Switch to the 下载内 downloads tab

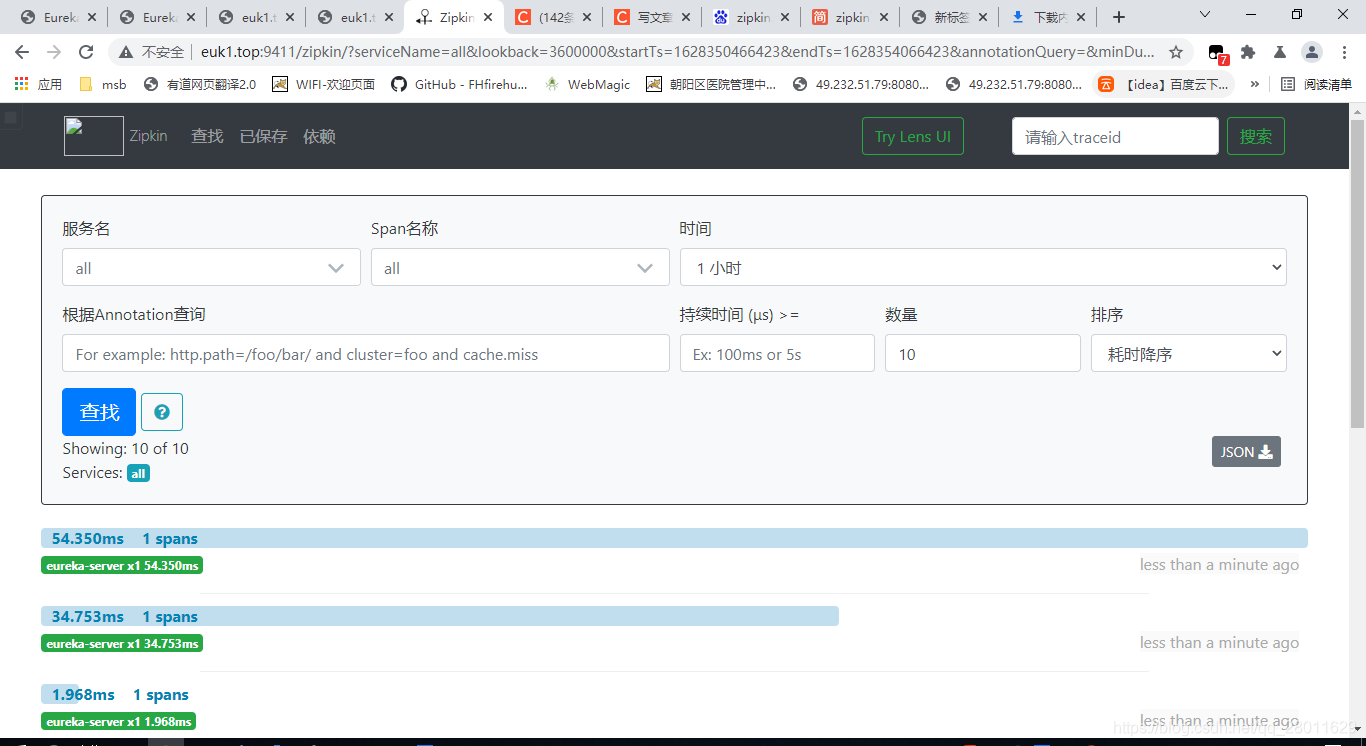[1048, 17]
